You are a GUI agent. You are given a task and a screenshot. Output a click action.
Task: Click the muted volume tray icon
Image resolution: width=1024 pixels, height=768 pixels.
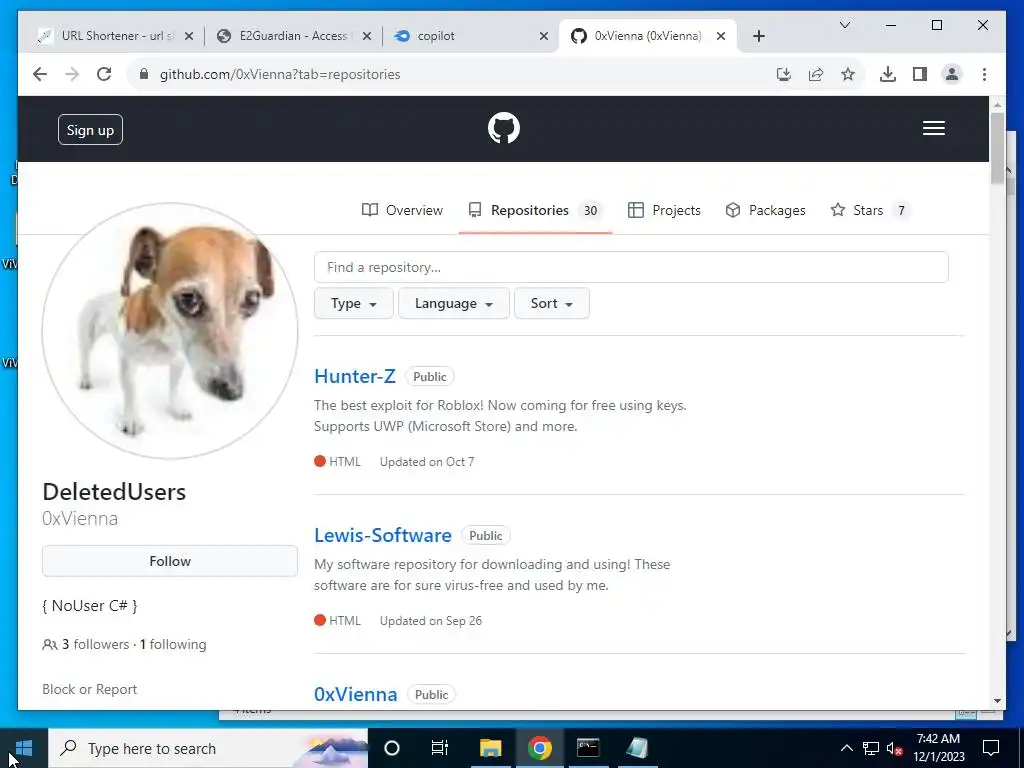pos(894,748)
